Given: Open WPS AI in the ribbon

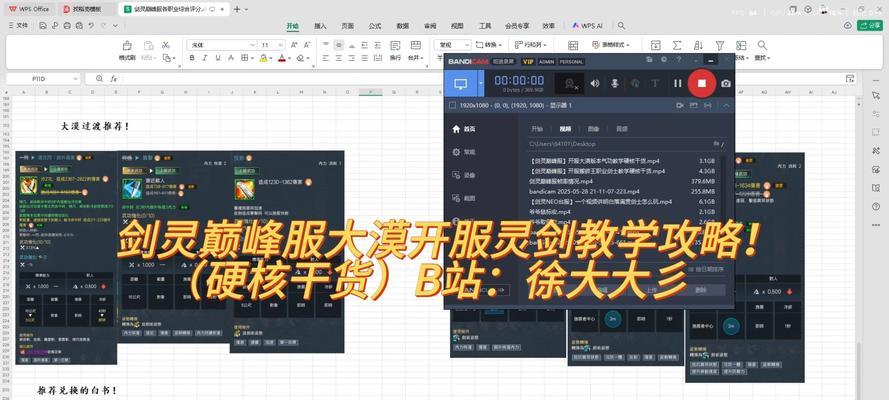Looking at the screenshot, I should (x=587, y=26).
